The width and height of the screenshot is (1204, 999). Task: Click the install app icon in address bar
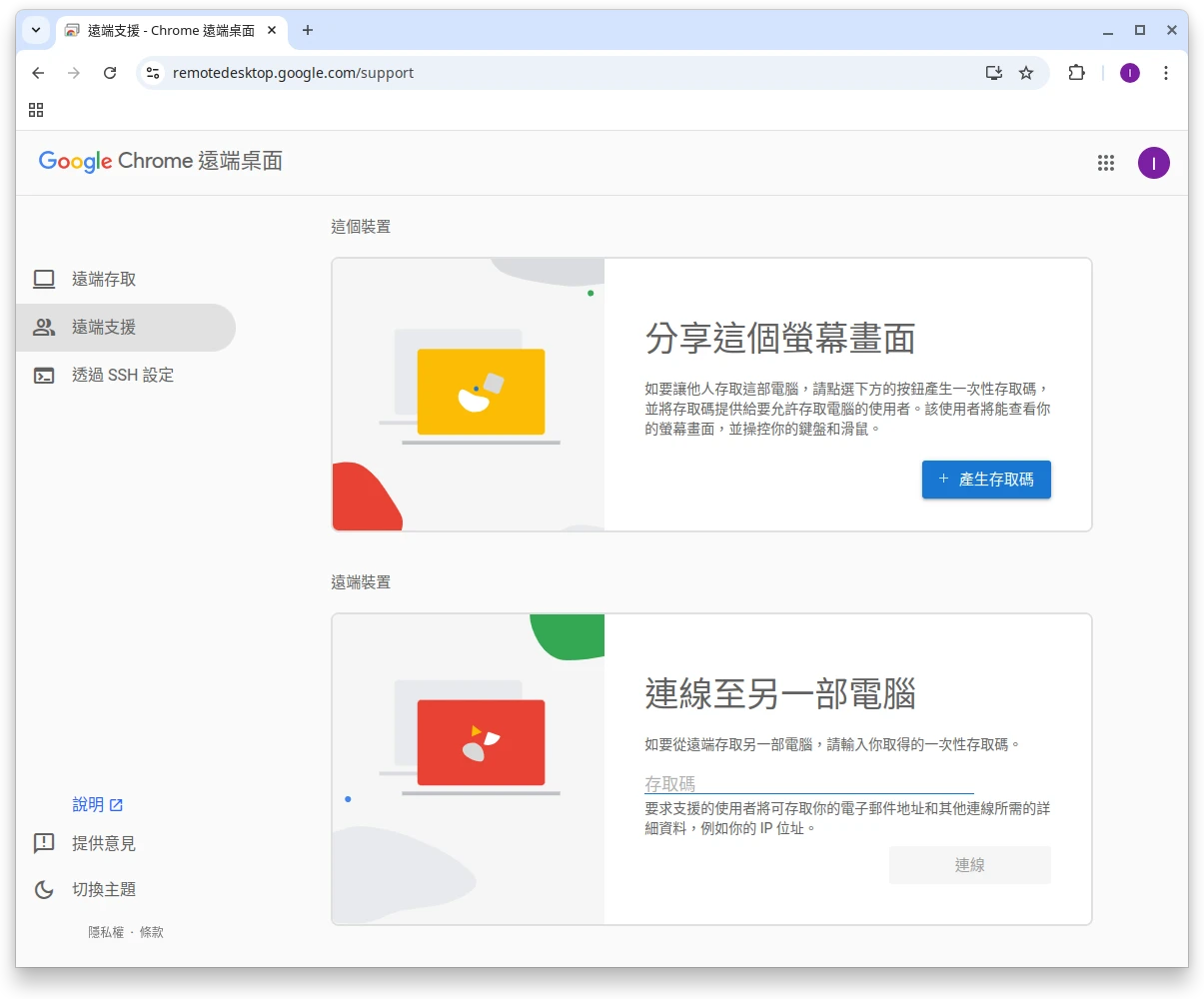pos(993,73)
